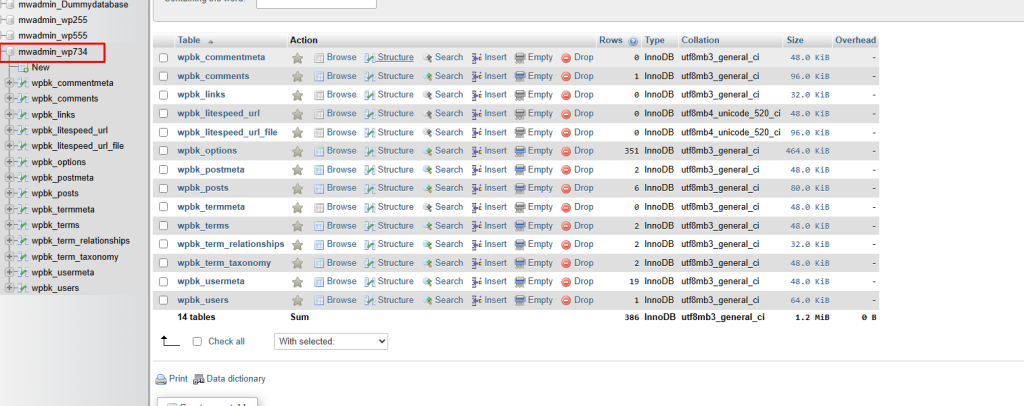The image size is (1024, 406).
Task: Click Empty icon for wpbk_comments table
Action: click(x=520, y=76)
